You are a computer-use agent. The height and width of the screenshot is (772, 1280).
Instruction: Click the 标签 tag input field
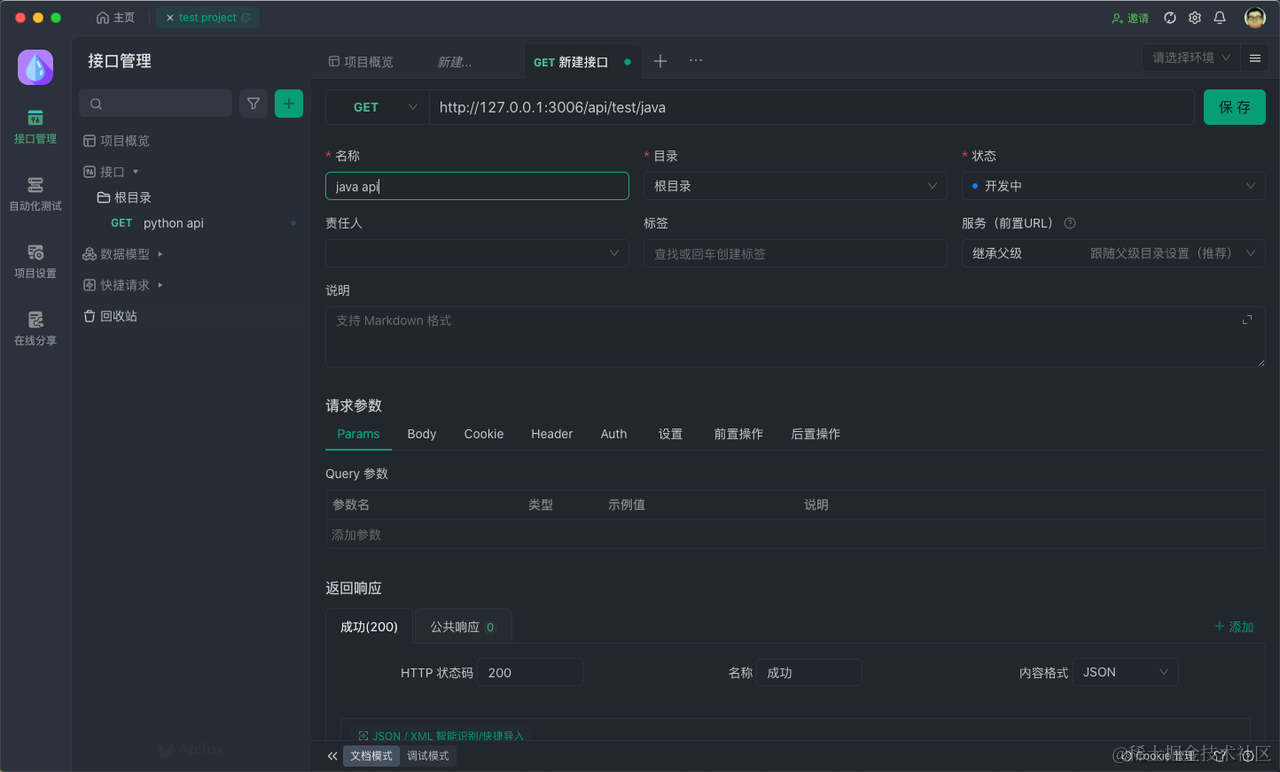(795, 253)
